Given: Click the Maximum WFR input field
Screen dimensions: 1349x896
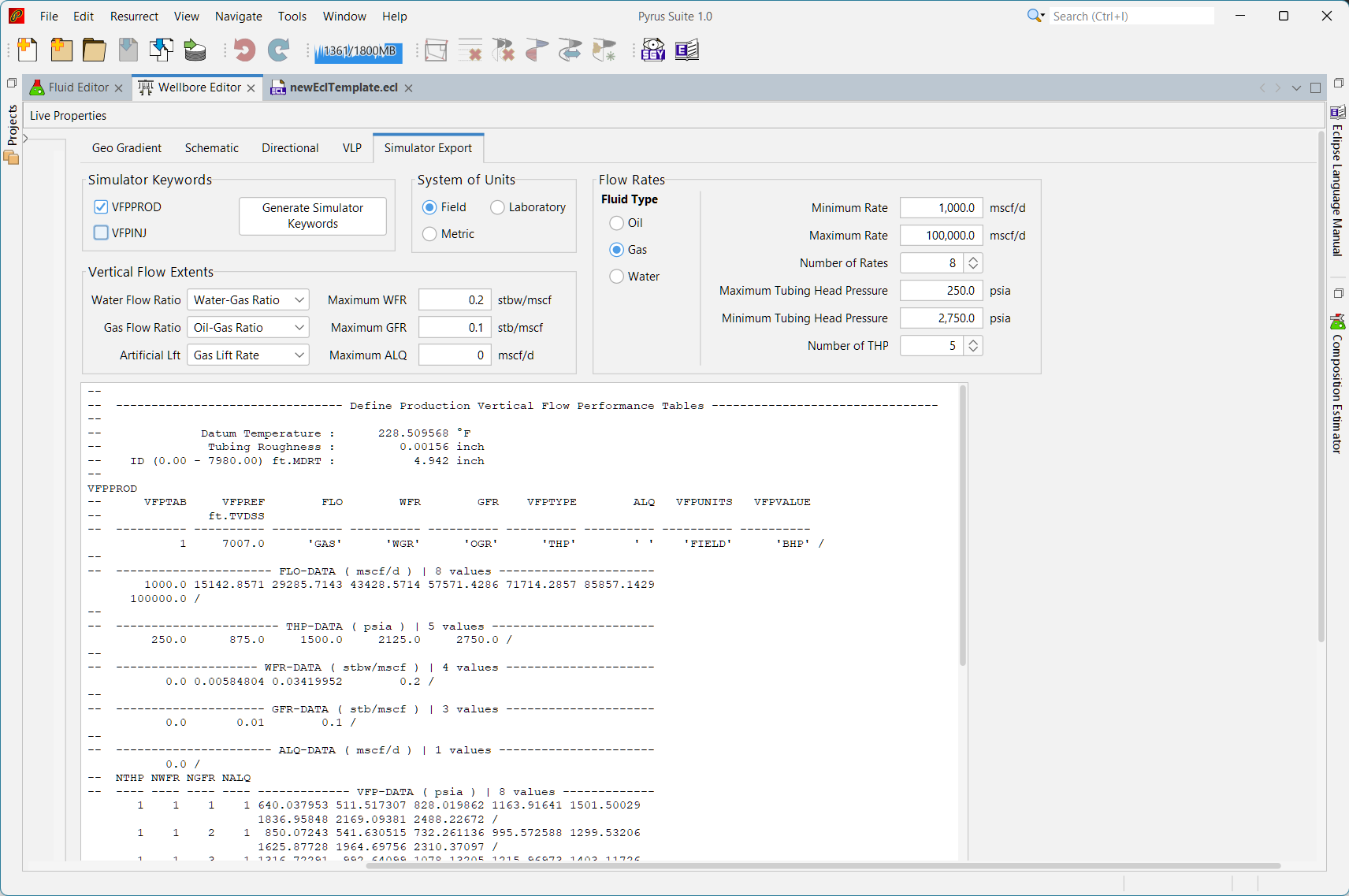Looking at the screenshot, I should point(455,300).
